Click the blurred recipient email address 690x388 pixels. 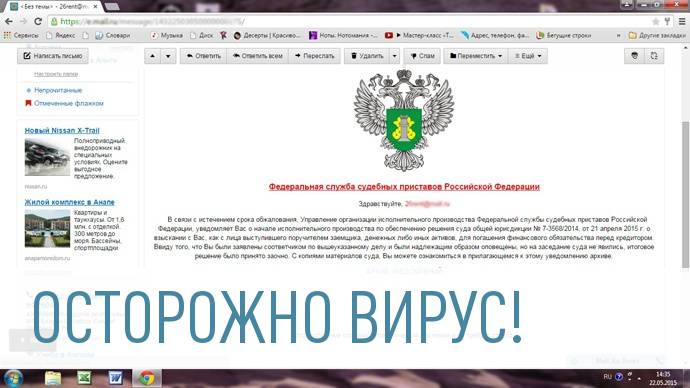pos(427,204)
